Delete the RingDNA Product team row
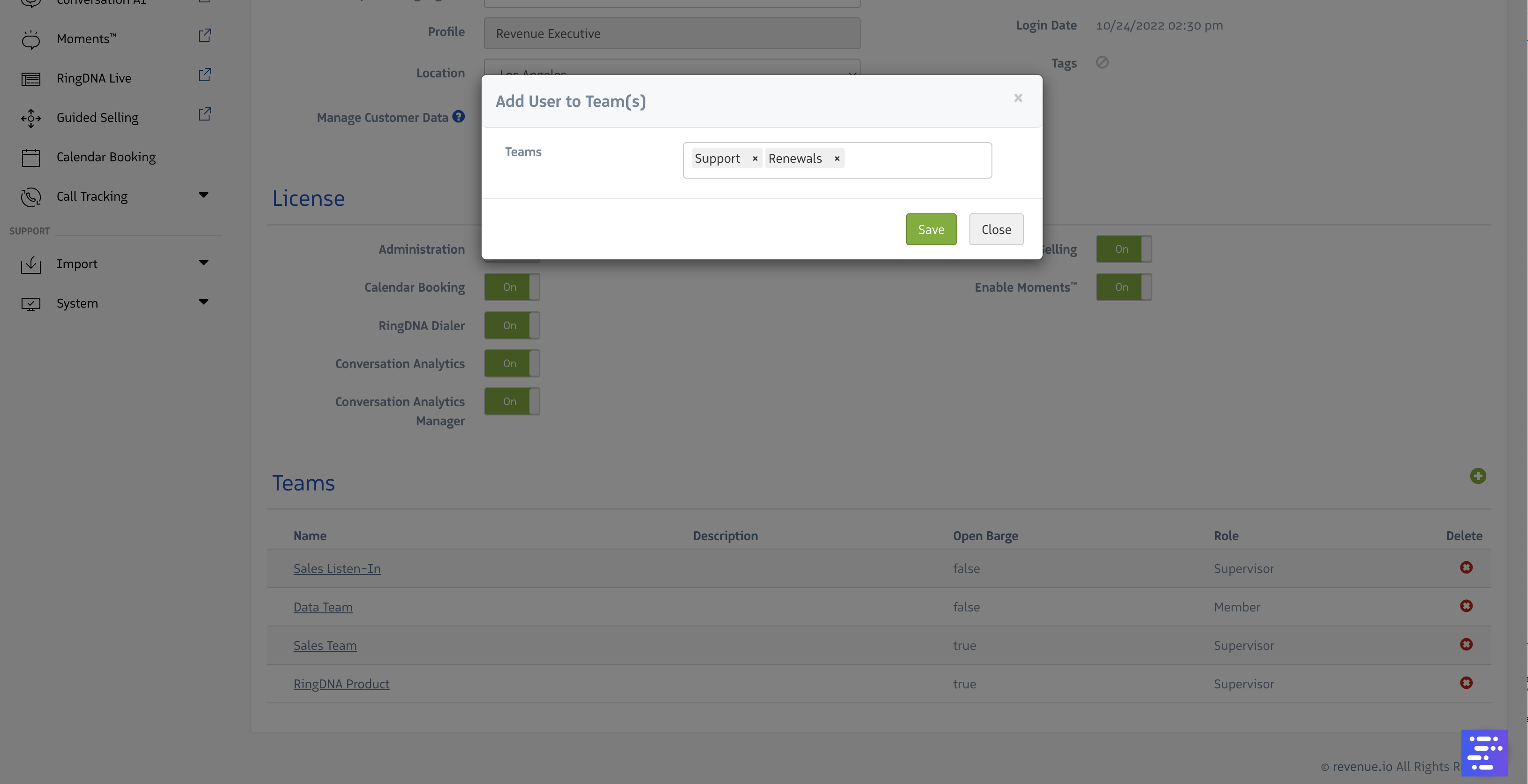The image size is (1528, 784). (x=1466, y=683)
